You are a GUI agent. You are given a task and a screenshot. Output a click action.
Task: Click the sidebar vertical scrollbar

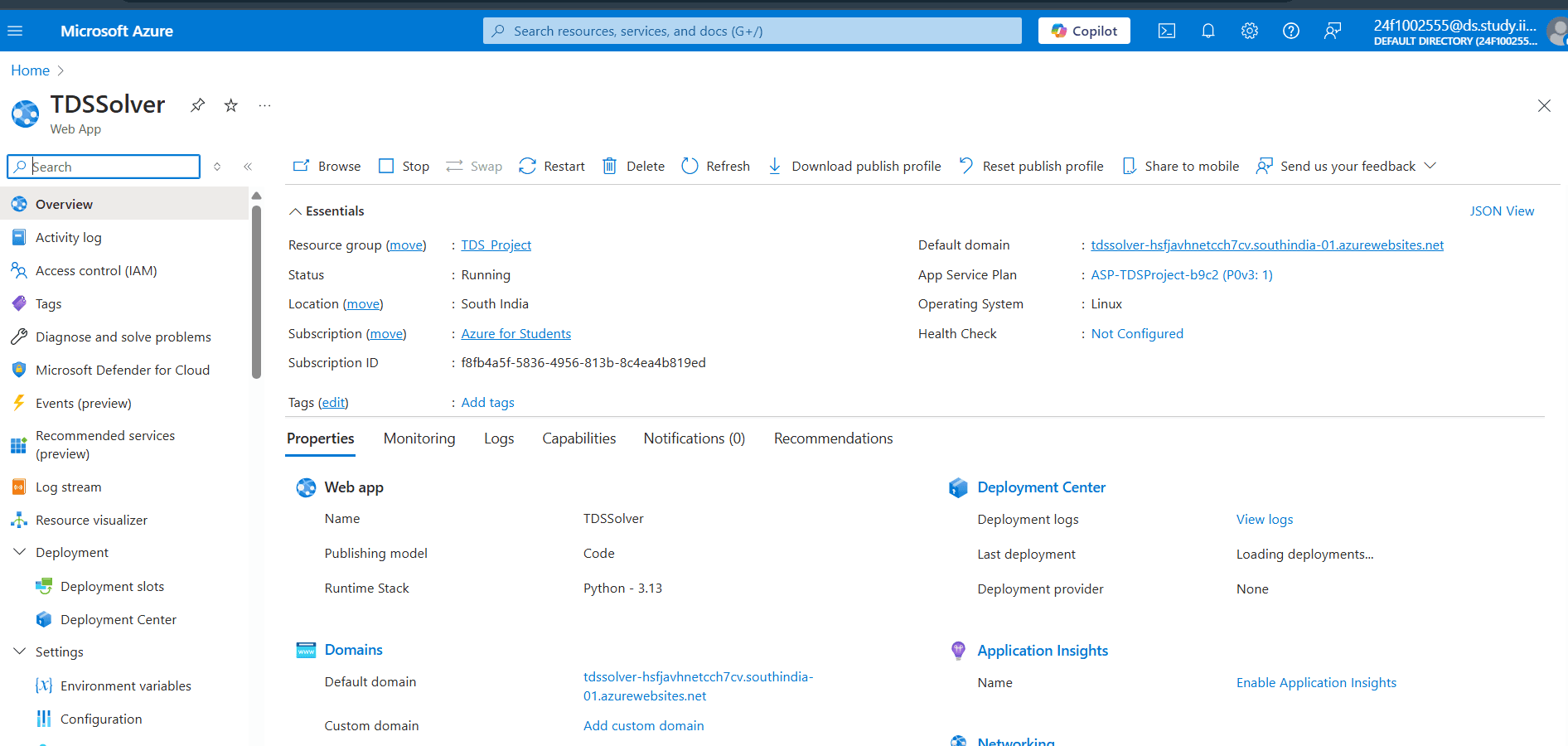coord(256,290)
